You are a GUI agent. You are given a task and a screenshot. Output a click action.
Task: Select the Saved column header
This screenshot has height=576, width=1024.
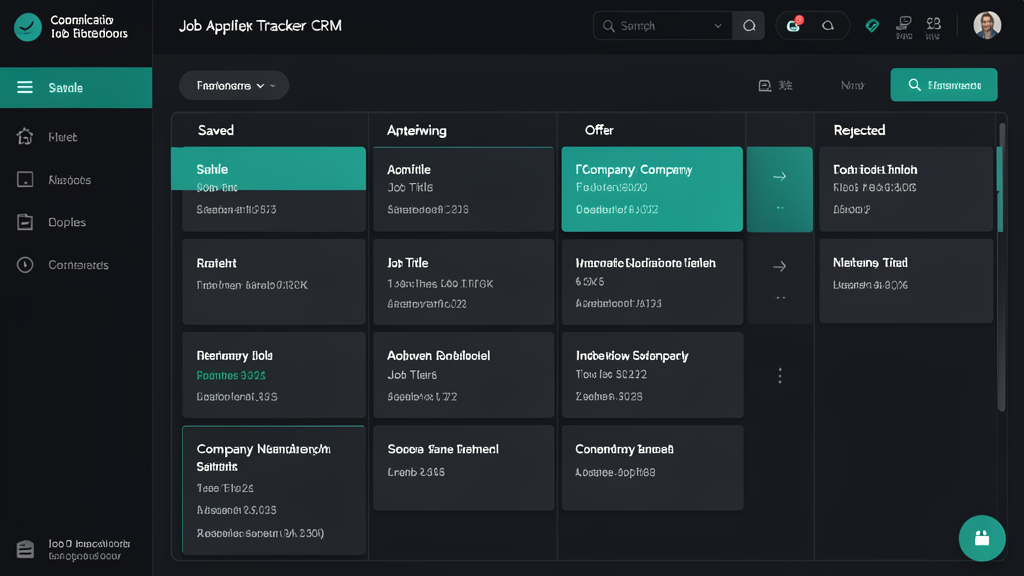click(x=216, y=130)
